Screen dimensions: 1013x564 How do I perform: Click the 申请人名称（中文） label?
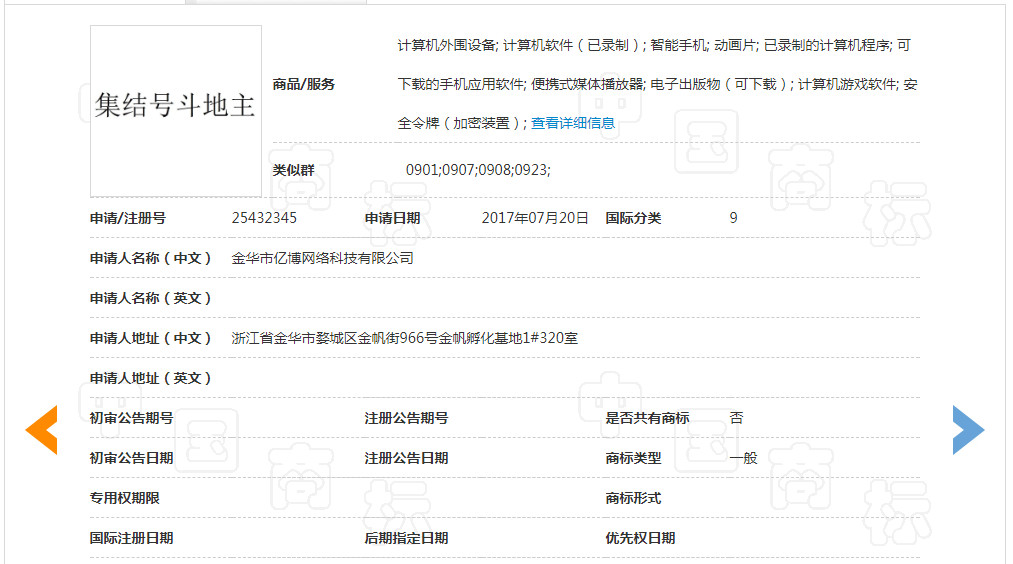[151, 258]
